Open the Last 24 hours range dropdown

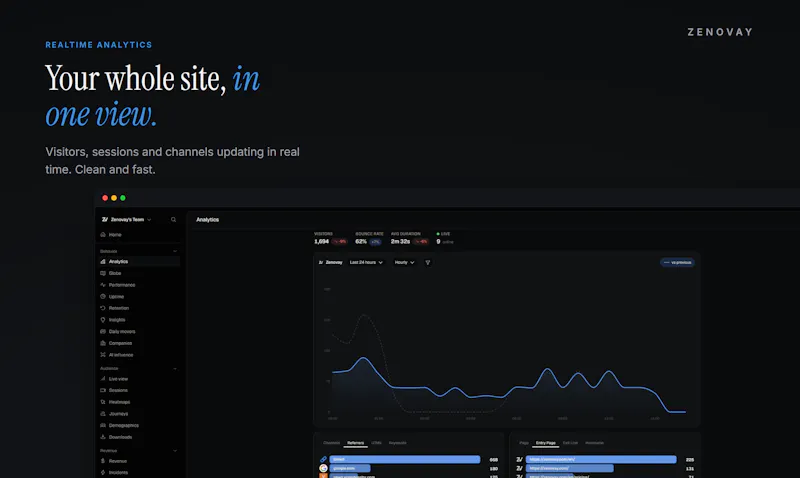tap(366, 262)
